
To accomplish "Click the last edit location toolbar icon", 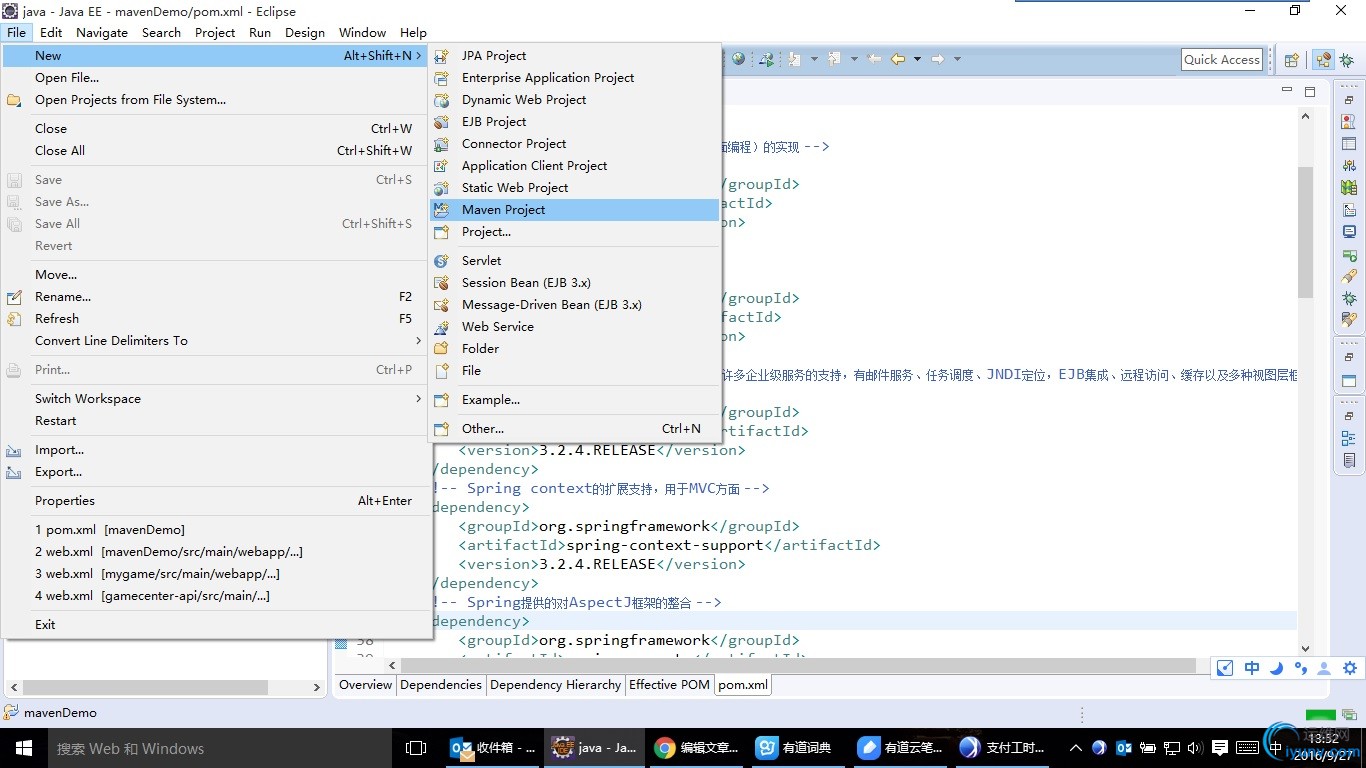I will click(x=874, y=59).
